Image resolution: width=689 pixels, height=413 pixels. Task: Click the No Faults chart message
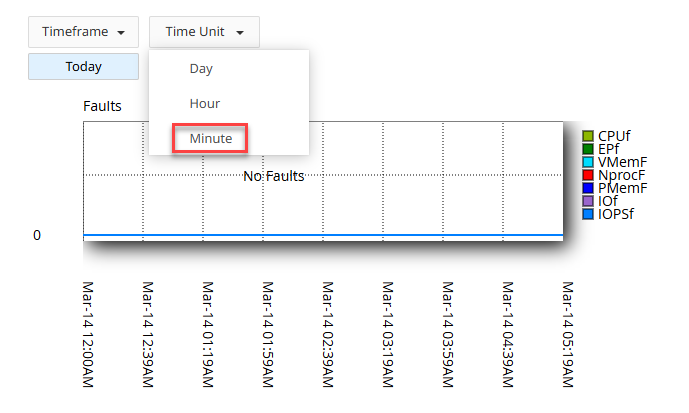[273, 176]
